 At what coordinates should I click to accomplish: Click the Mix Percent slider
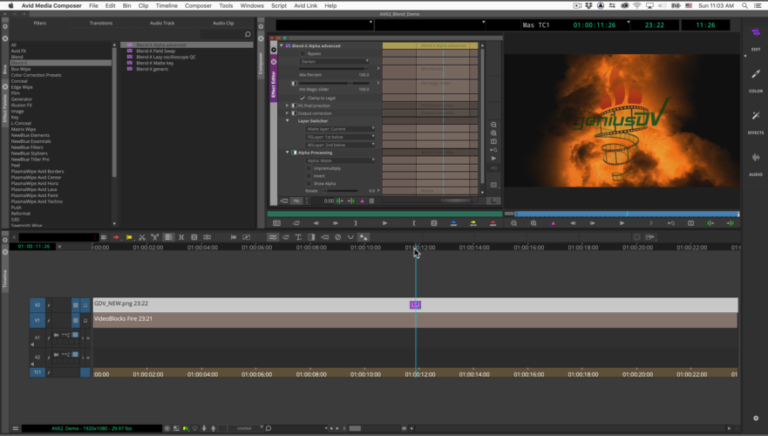(x=333, y=69)
